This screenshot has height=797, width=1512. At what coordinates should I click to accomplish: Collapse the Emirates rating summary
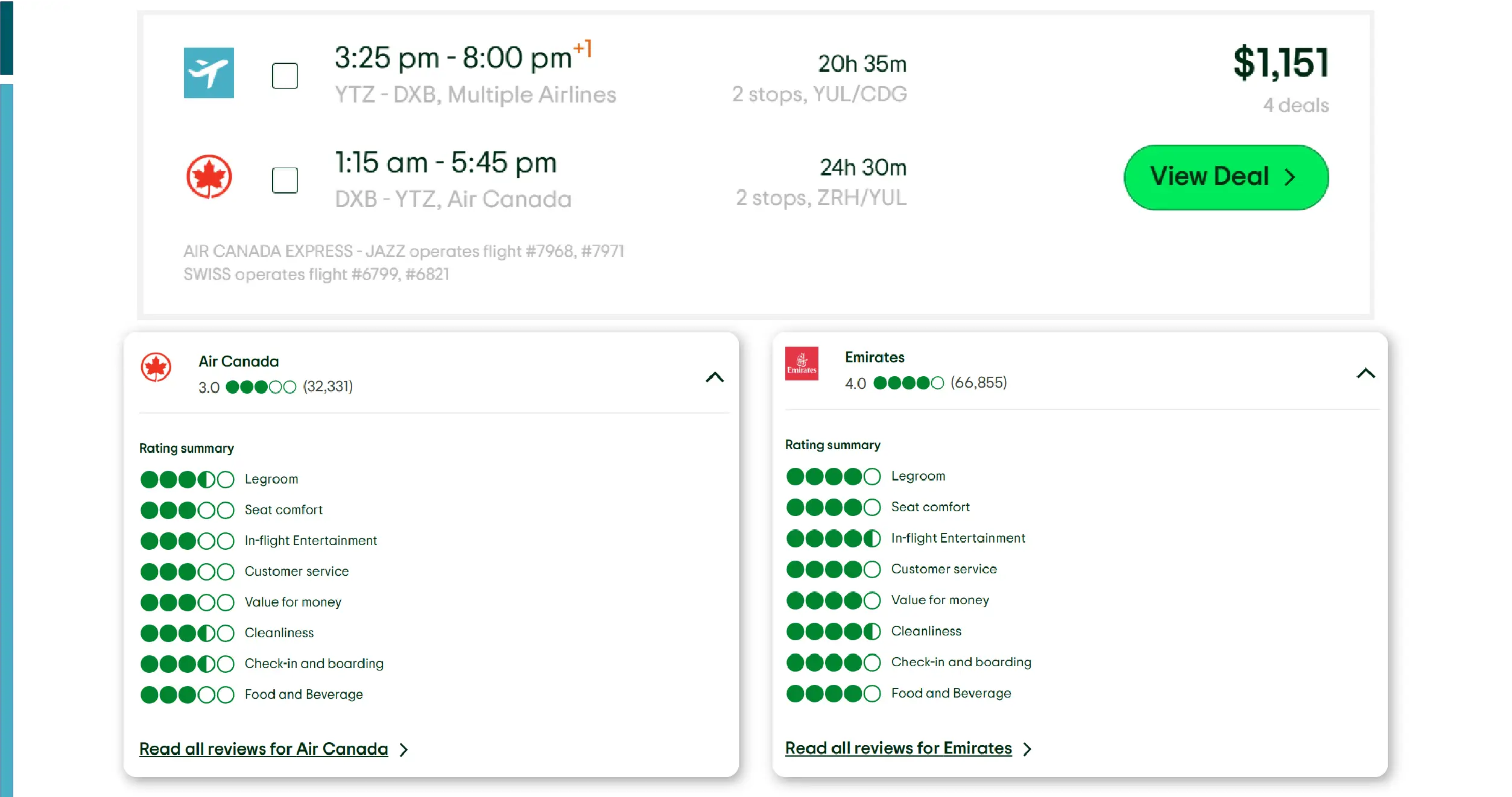point(1365,374)
